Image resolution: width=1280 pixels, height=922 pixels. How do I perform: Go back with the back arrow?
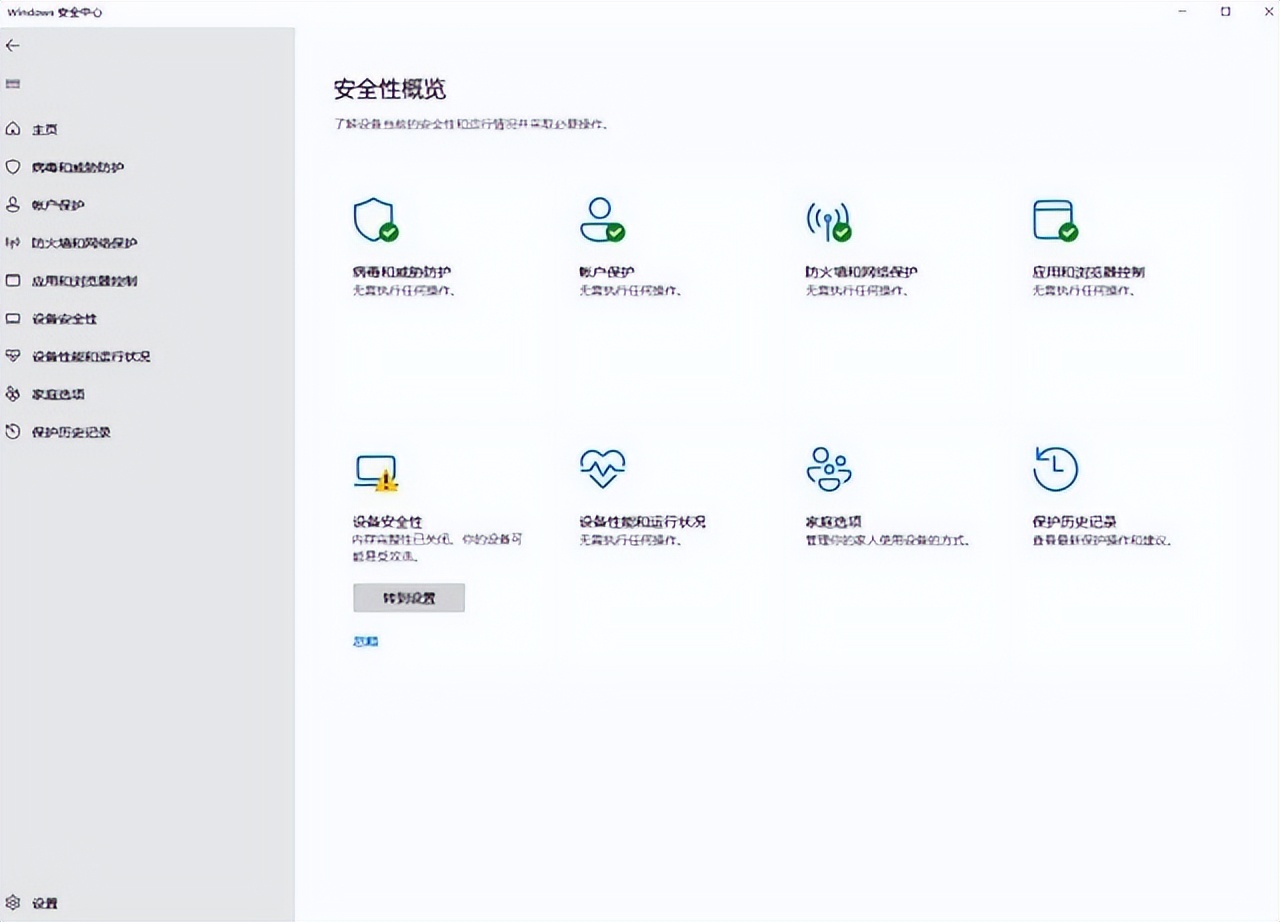point(13,46)
